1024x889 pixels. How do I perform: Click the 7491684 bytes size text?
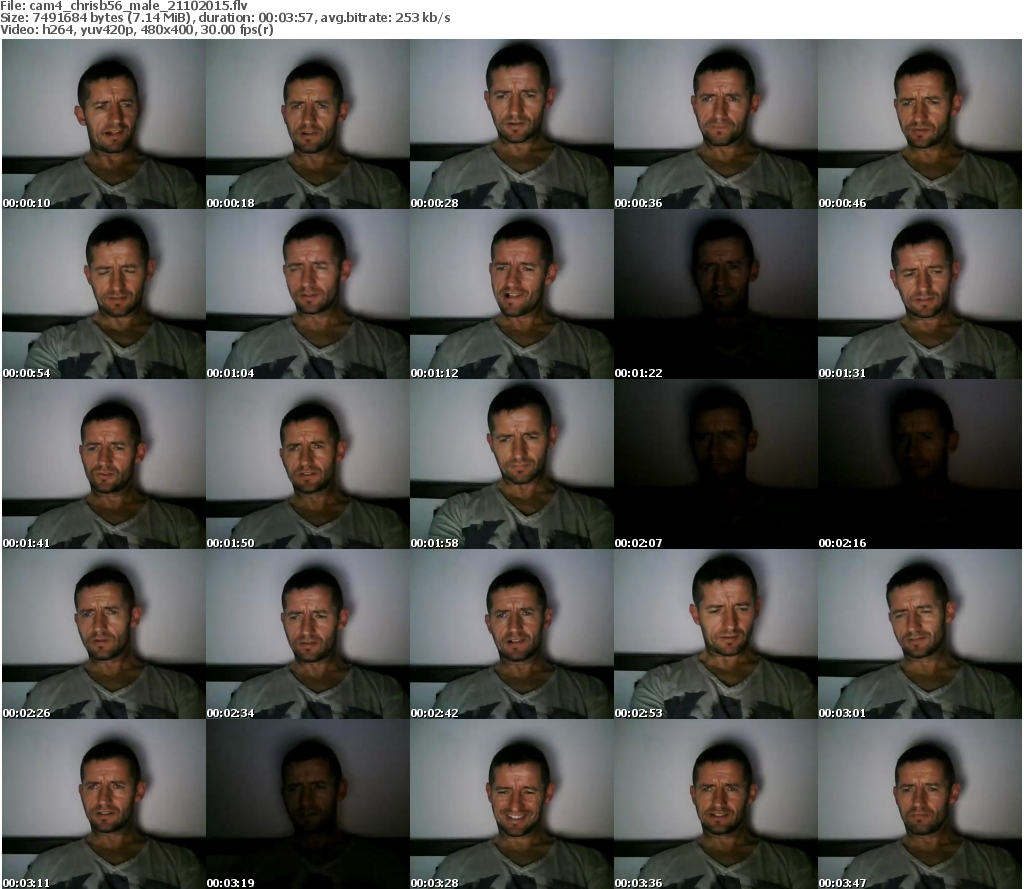[80, 18]
